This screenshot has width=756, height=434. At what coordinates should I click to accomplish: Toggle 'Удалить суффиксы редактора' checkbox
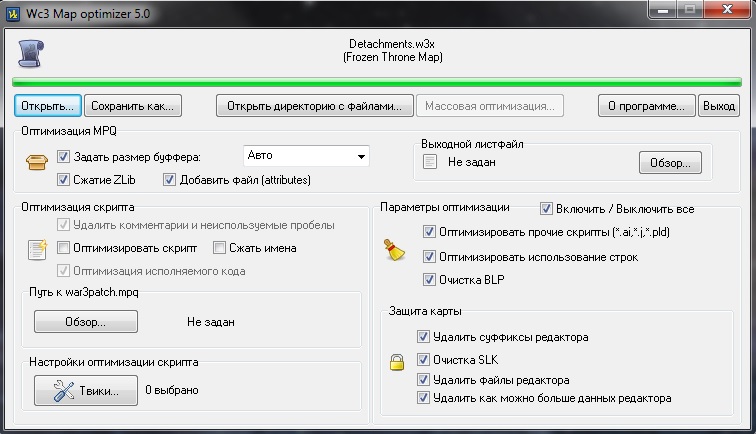tap(423, 337)
